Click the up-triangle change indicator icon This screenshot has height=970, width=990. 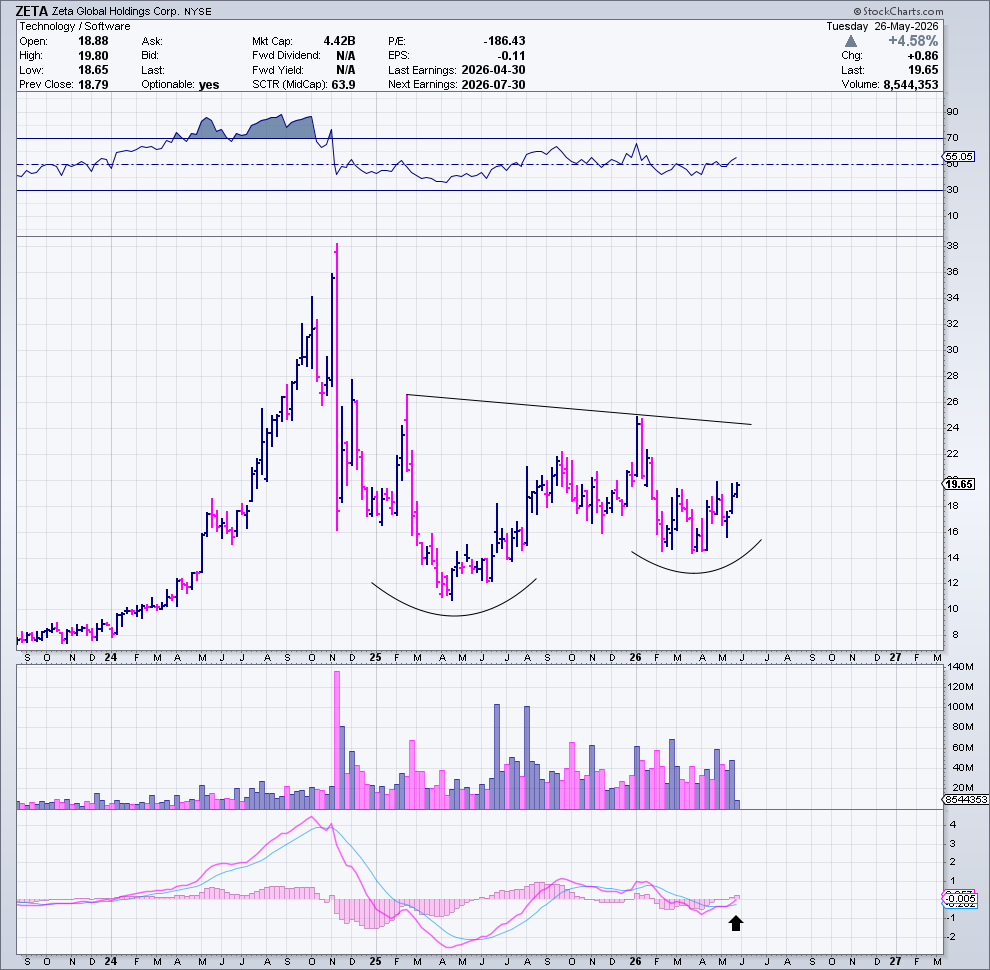coord(851,41)
